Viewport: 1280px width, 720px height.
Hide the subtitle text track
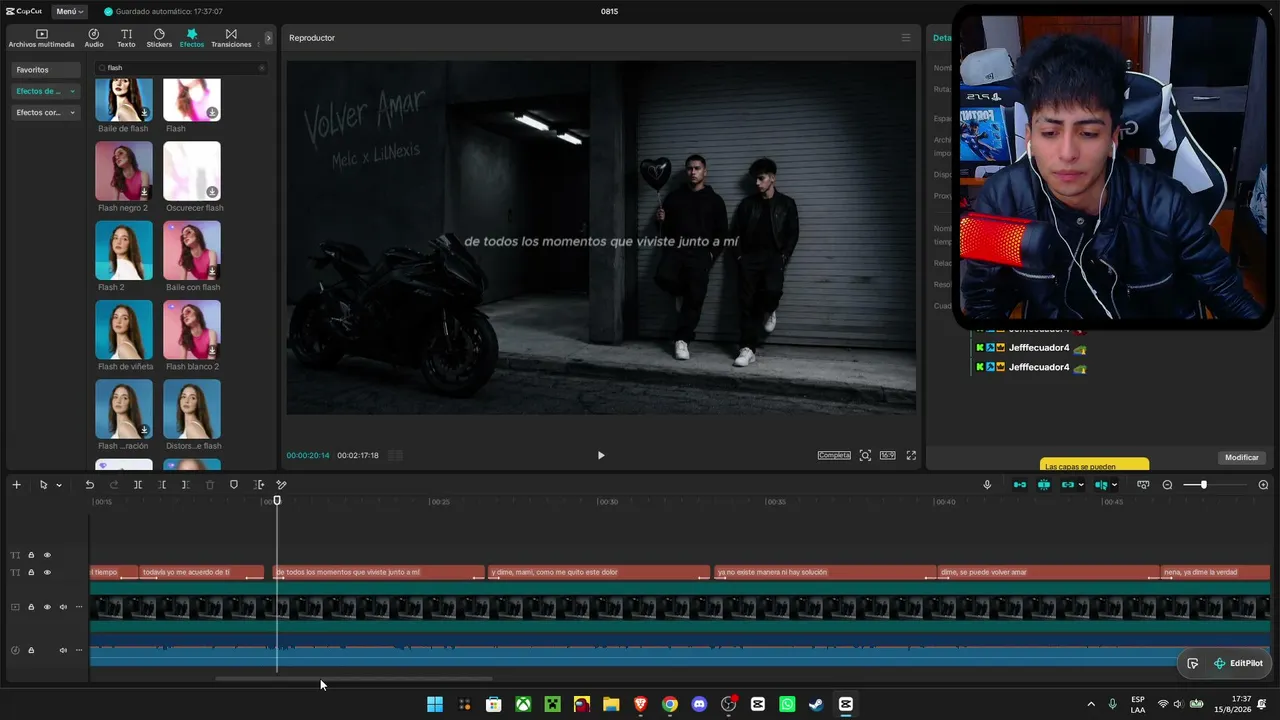(46, 573)
